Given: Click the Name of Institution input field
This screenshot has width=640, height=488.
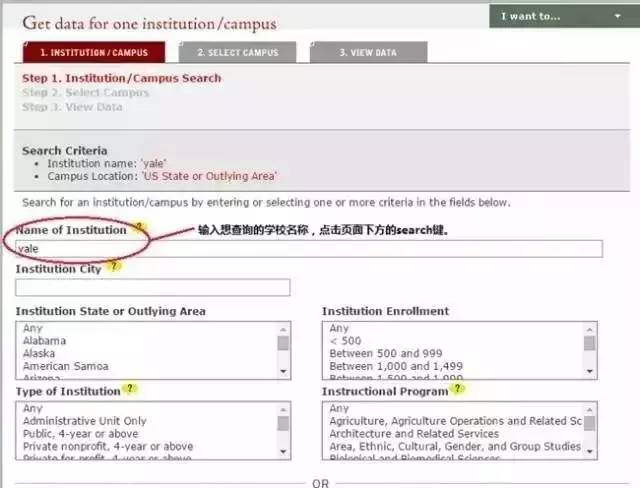Looking at the screenshot, I should click(x=309, y=249).
